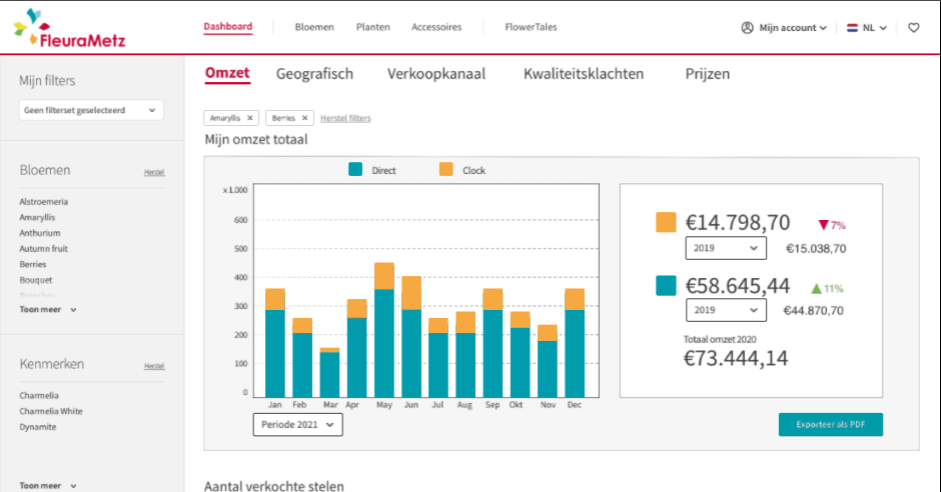Click the Mar bar in the chart
The image size is (941, 492).
[x=329, y=373]
